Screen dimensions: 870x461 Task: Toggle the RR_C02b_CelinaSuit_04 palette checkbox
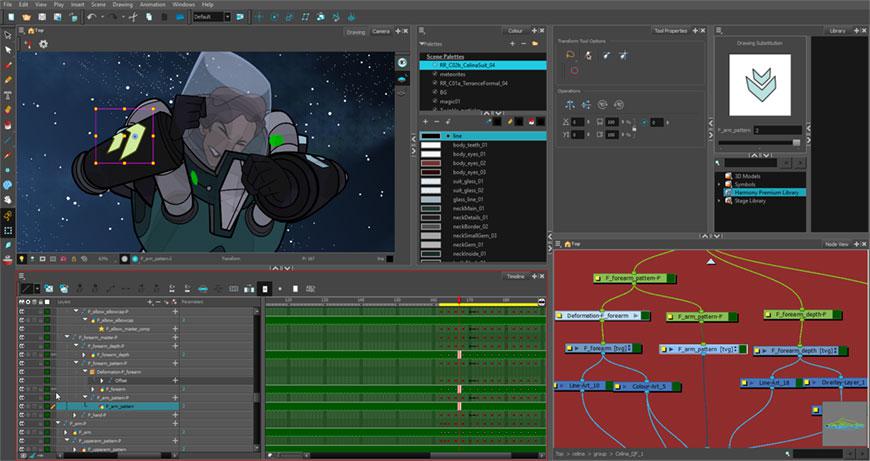435,65
